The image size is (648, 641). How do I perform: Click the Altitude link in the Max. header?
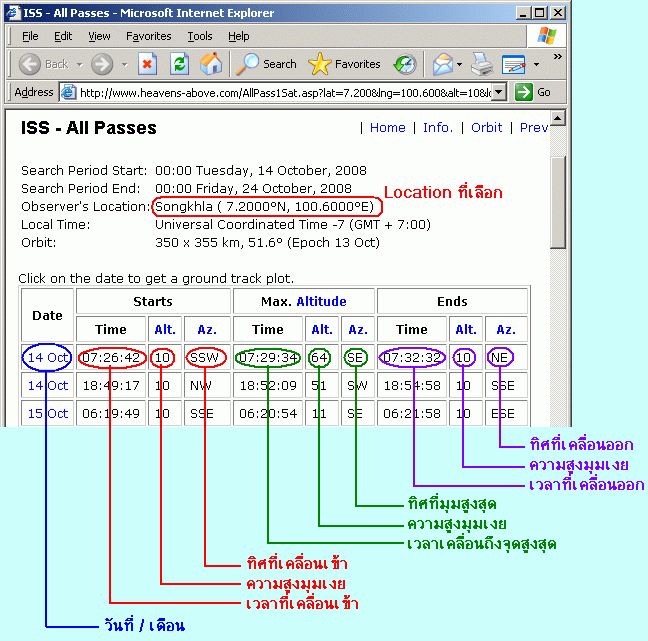click(x=322, y=302)
